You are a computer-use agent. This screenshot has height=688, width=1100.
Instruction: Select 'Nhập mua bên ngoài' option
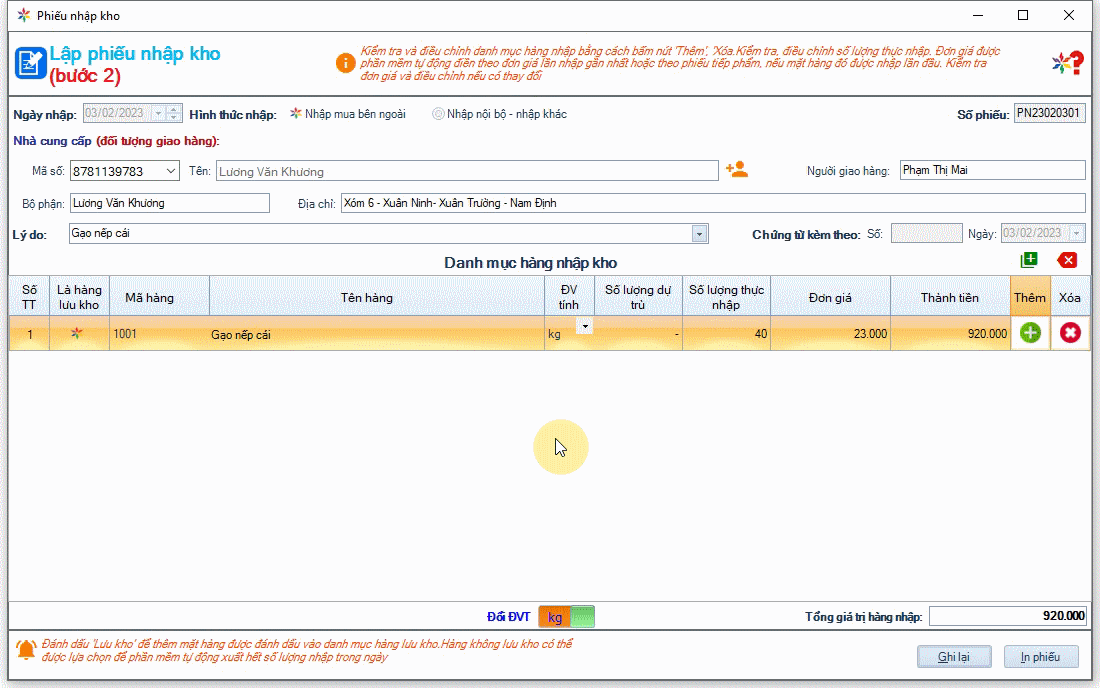point(296,114)
